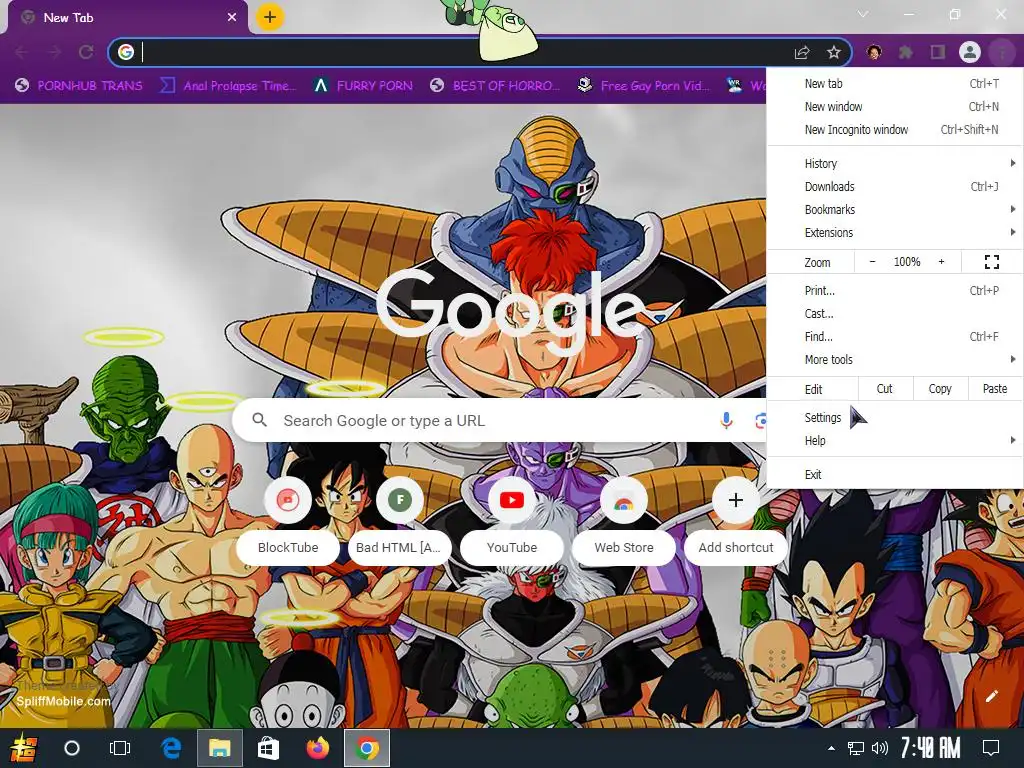Show hidden system tray icons
1024x768 pixels.
(x=831, y=748)
